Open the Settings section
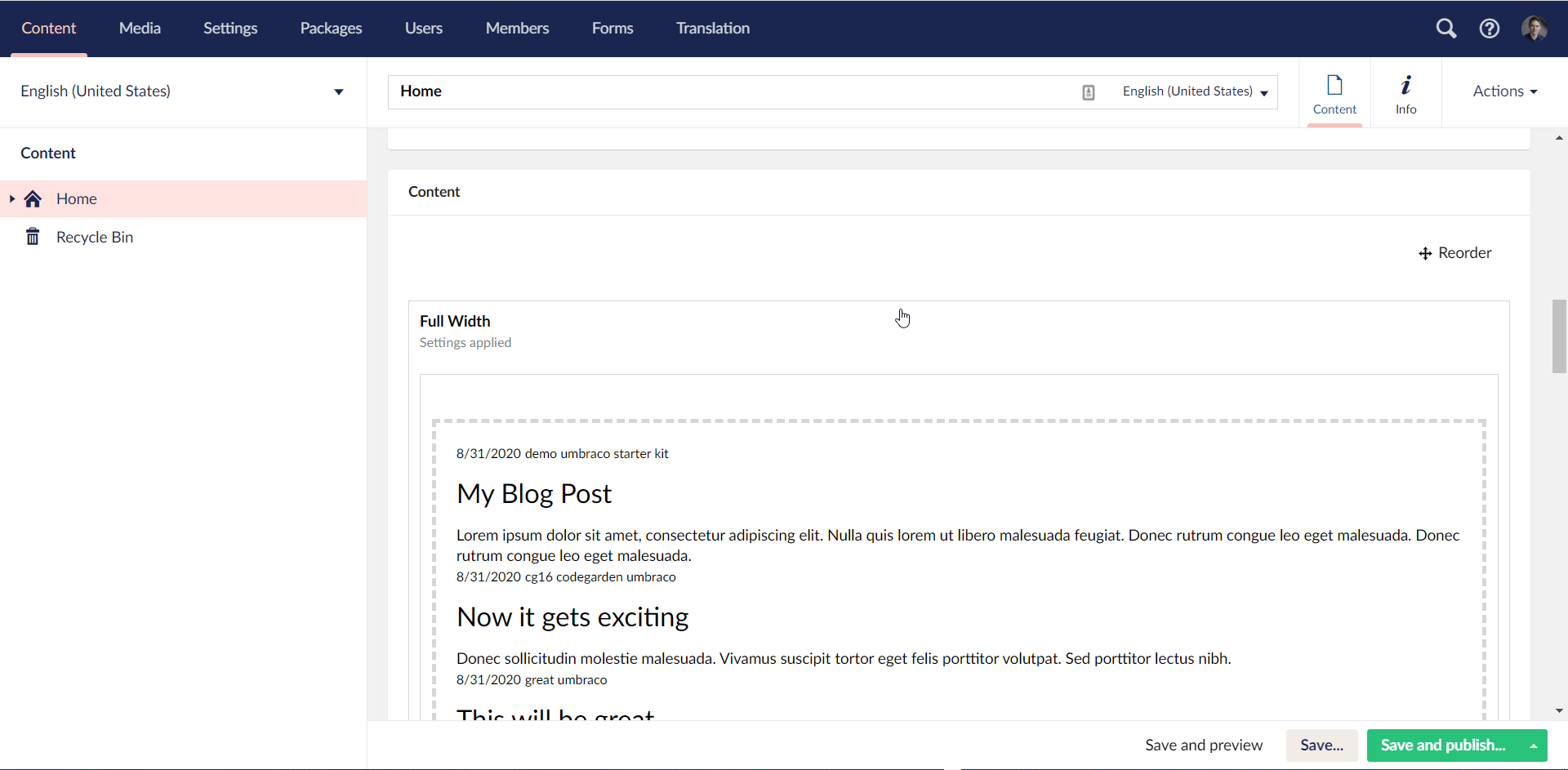 point(230,29)
